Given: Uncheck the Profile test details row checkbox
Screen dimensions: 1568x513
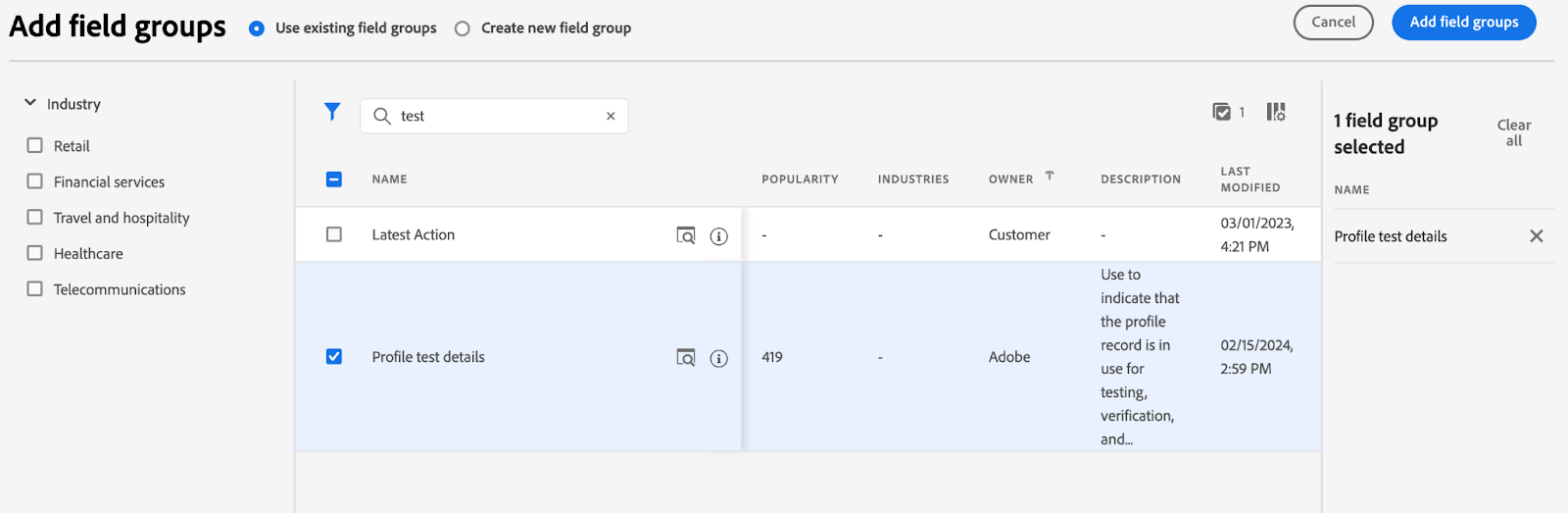Looking at the screenshot, I should pos(334,356).
